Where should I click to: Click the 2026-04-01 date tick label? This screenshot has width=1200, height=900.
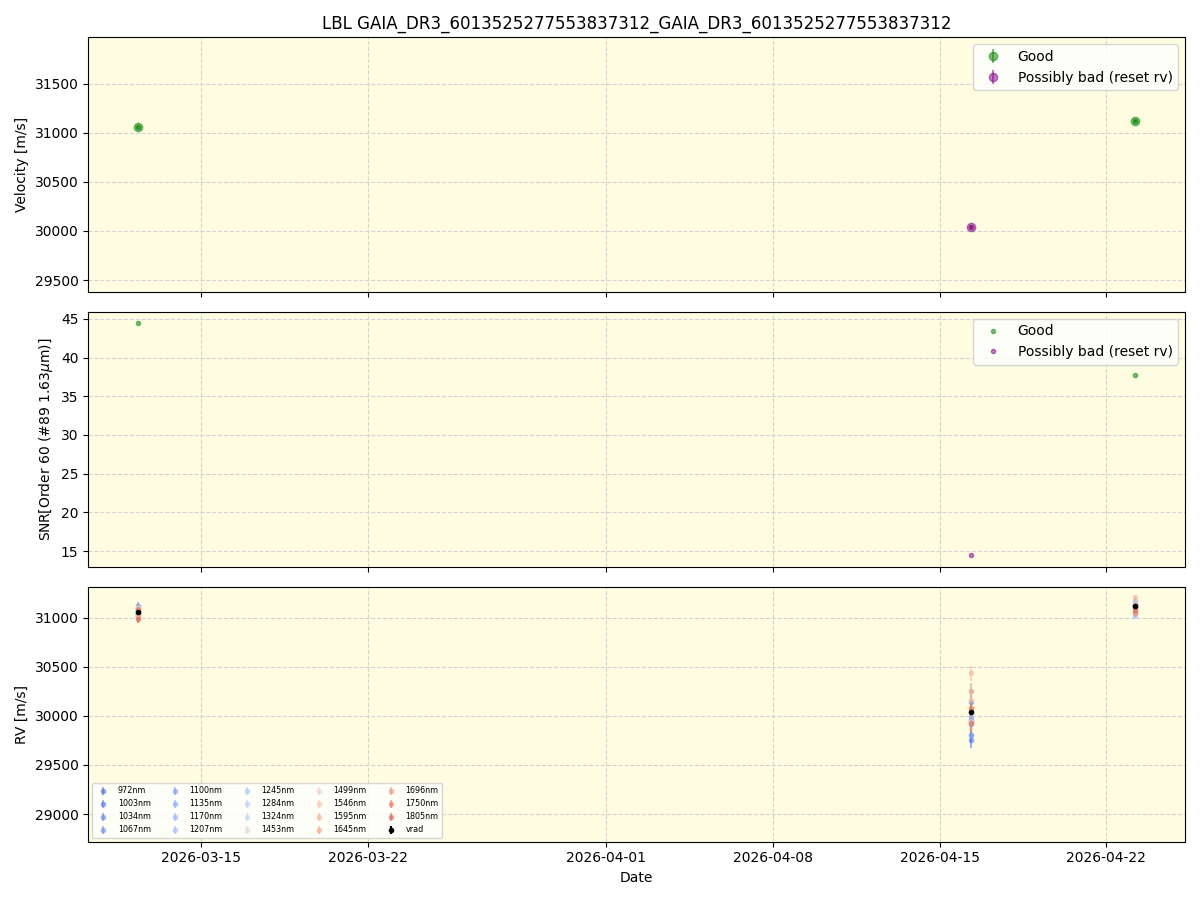pyautogui.click(x=606, y=857)
